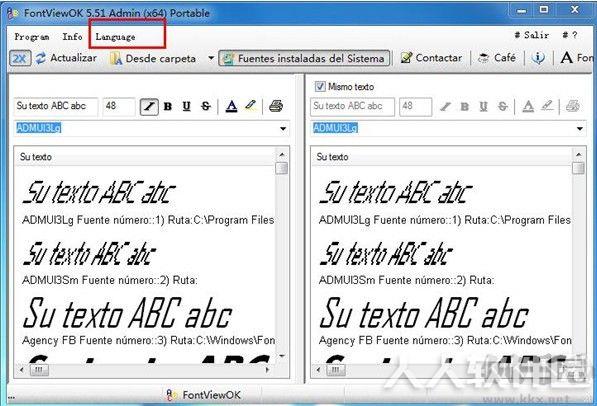
Task: Click the right panel strikethrough icon
Action: tap(503, 107)
